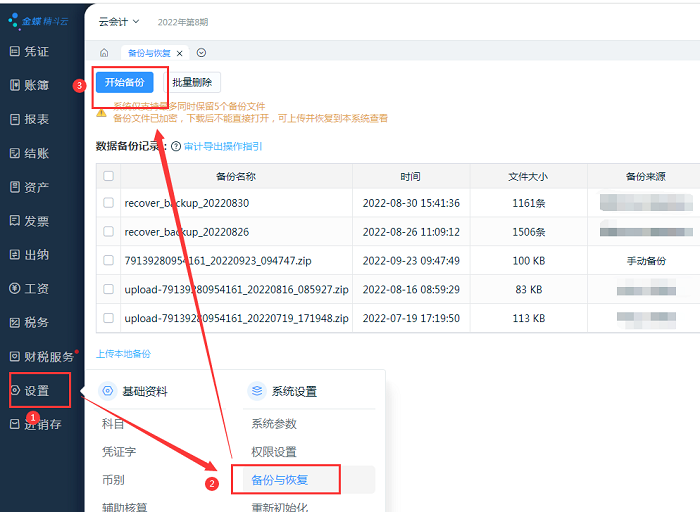Click the 上传本地备份 link
Screen dimensions: 700x512
pos(123,354)
